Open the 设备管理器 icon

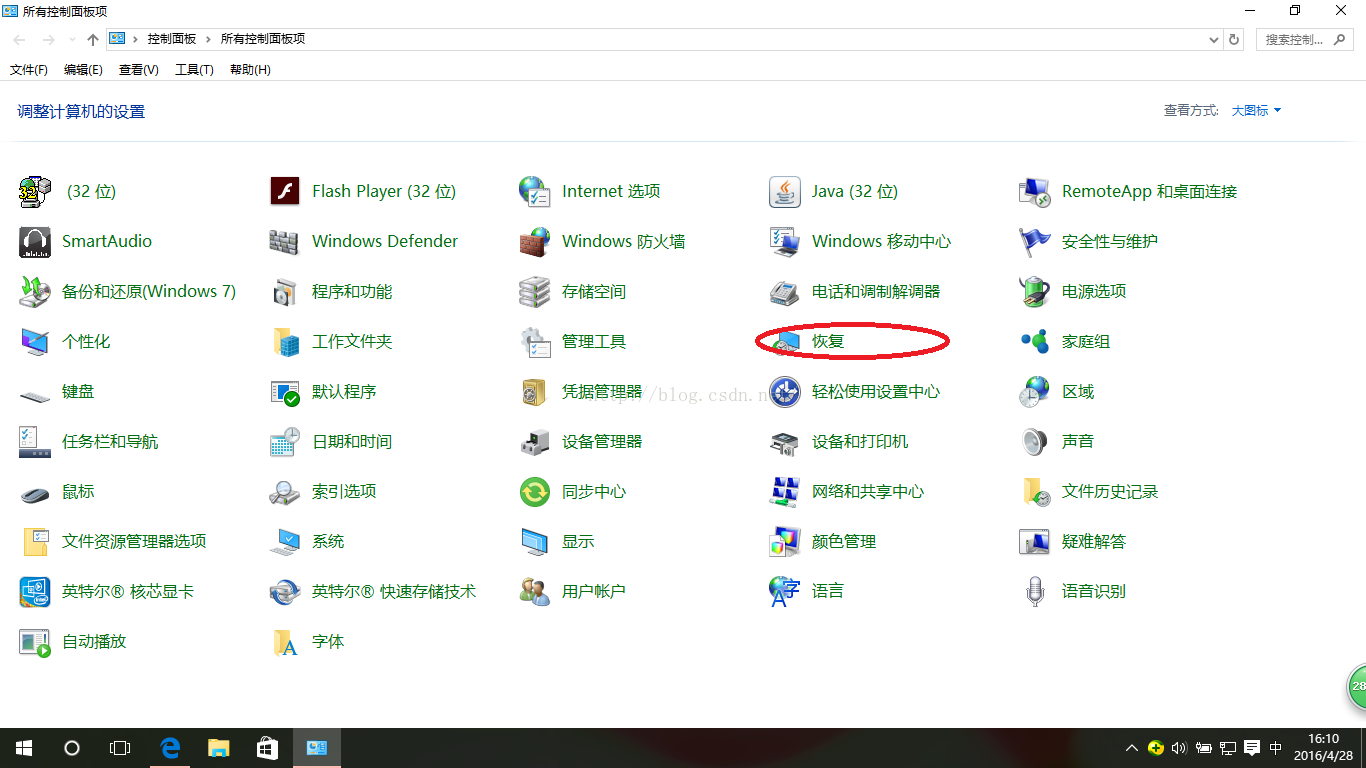pos(535,441)
